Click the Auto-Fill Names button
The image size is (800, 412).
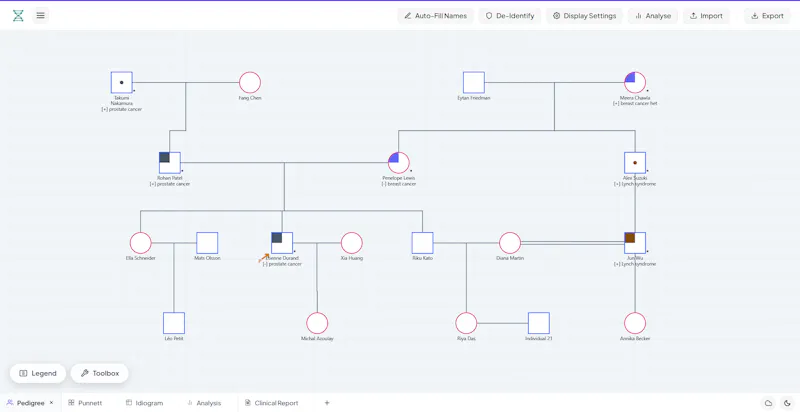click(x=435, y=16)
